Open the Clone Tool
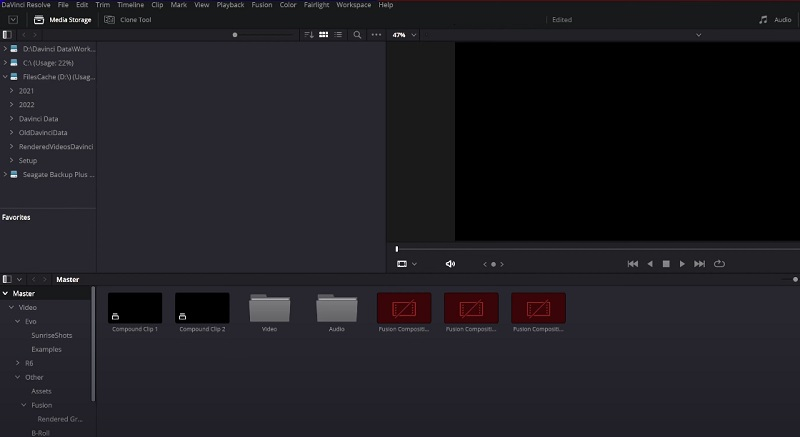The image size is (800, 437). (128, 20)
